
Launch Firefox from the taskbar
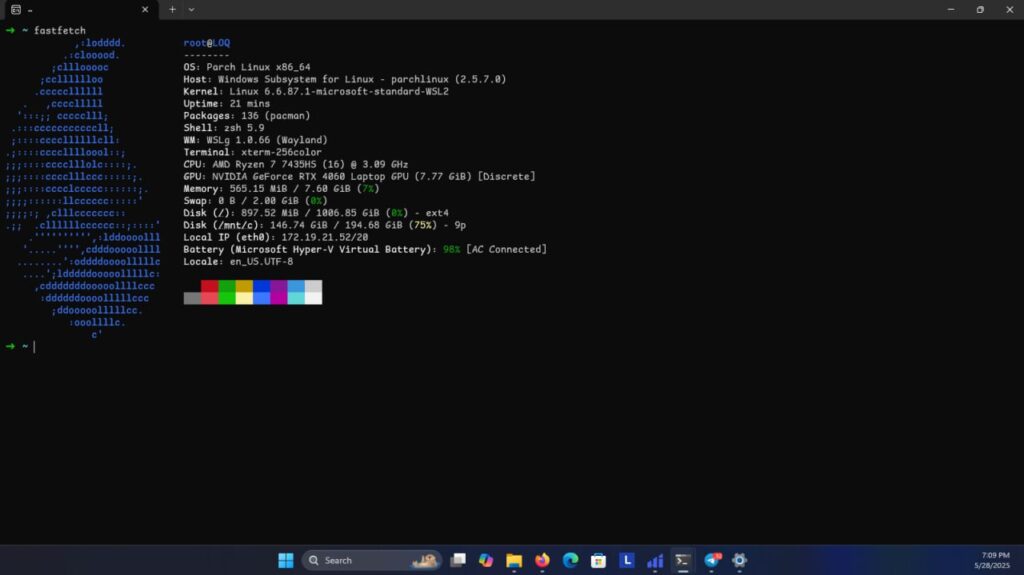click(542, 560)
